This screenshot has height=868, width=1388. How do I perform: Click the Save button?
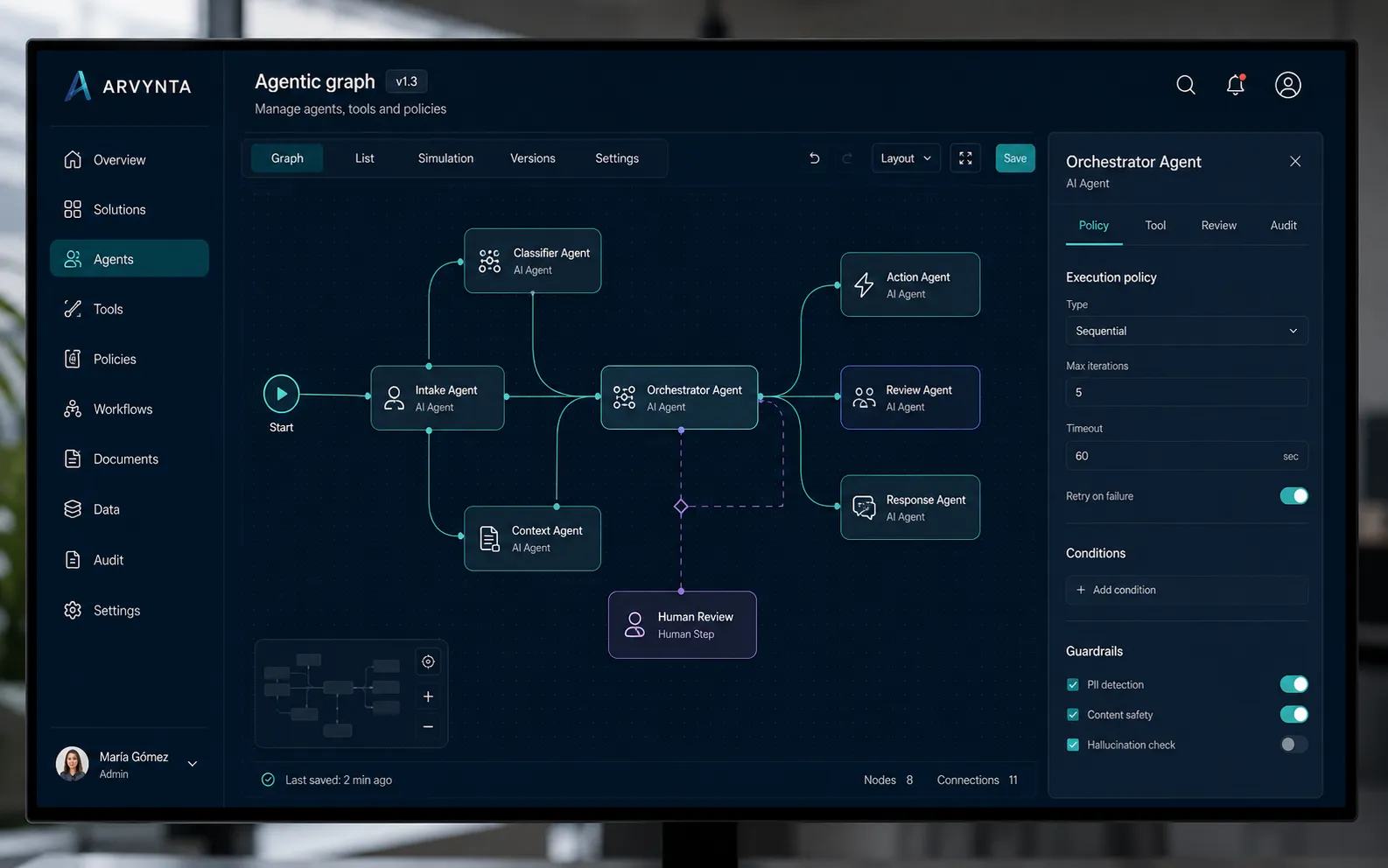[1015, 158]
